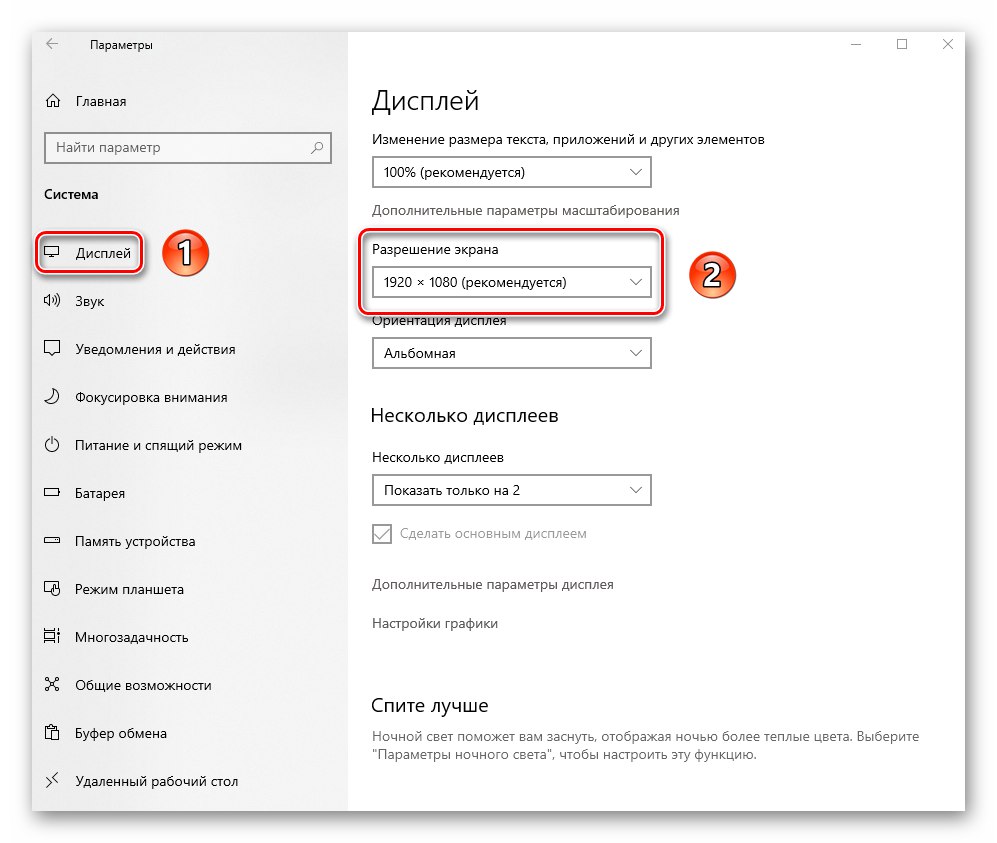The image size is (997, 843).
Task: Click the Удаленный рабочий стол icon
Action: (53, 781)
